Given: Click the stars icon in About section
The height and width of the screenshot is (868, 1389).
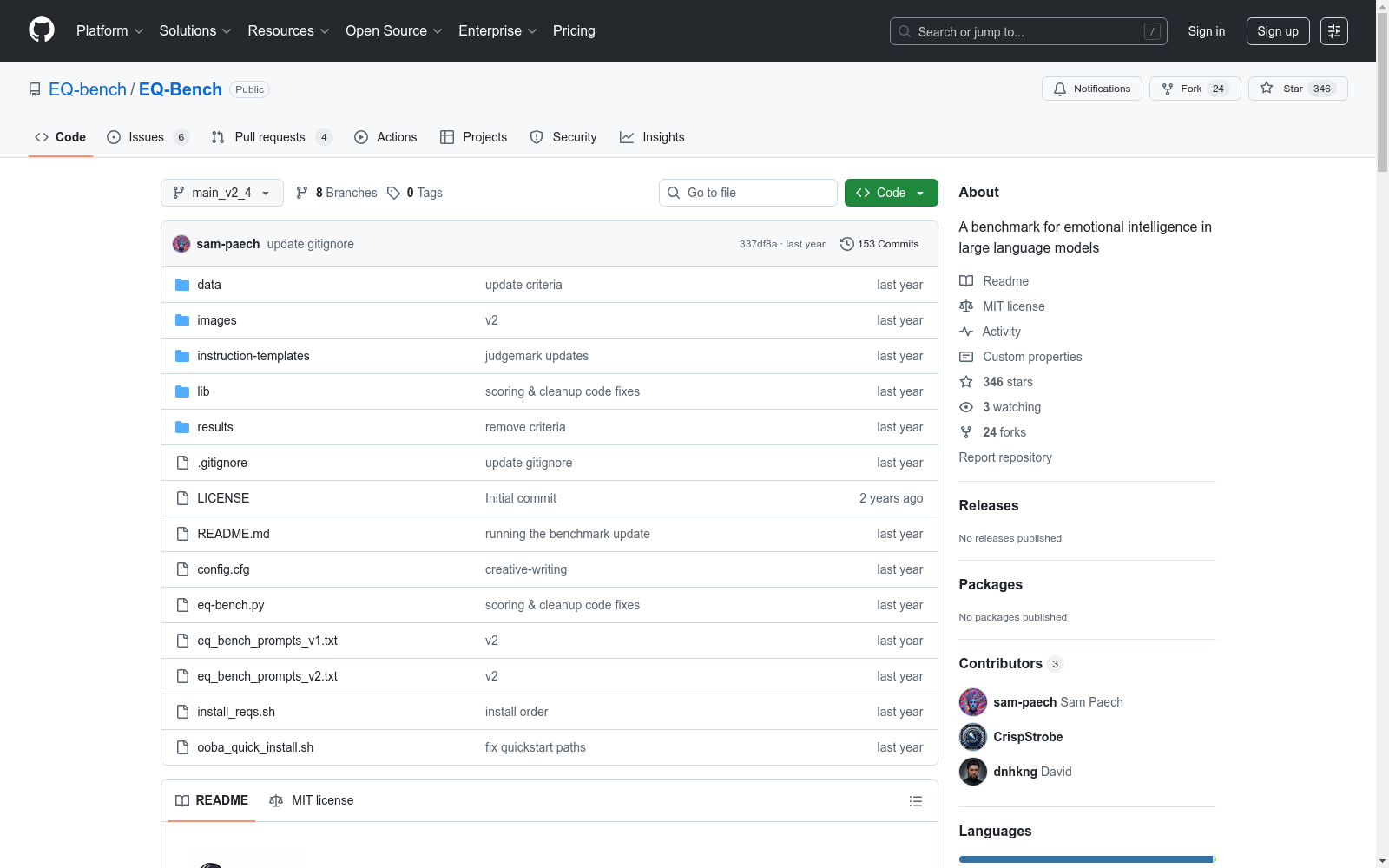Looking at the screenshot, I should (x=966, y=382).
